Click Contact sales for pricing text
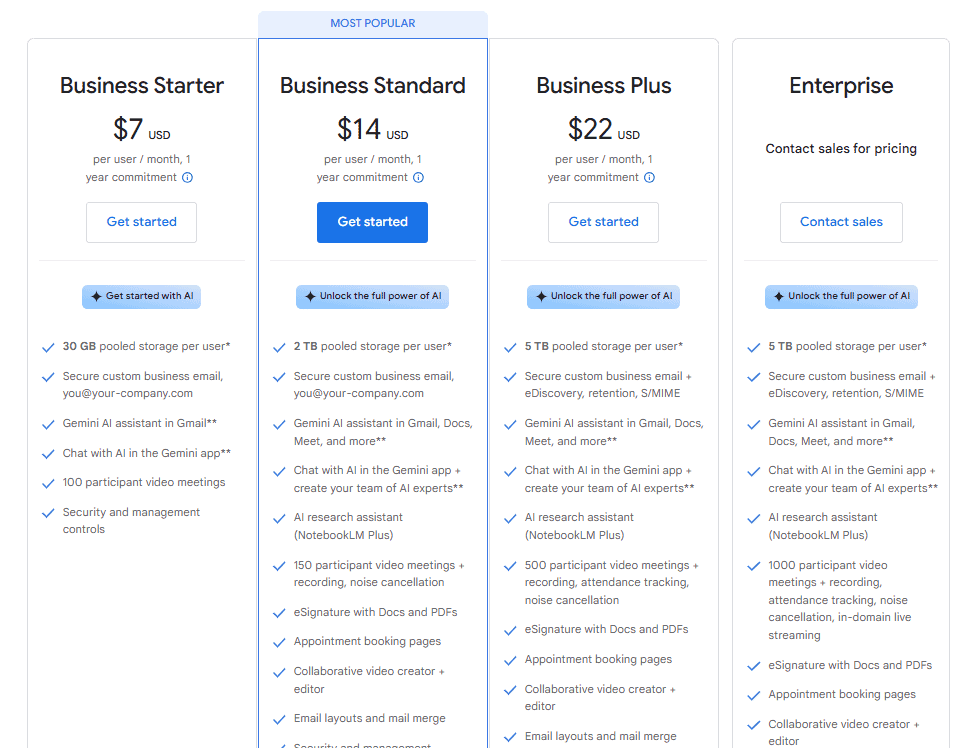Image resolution: width=966 pixels, height=748 pixels. (x=841, y=148)
